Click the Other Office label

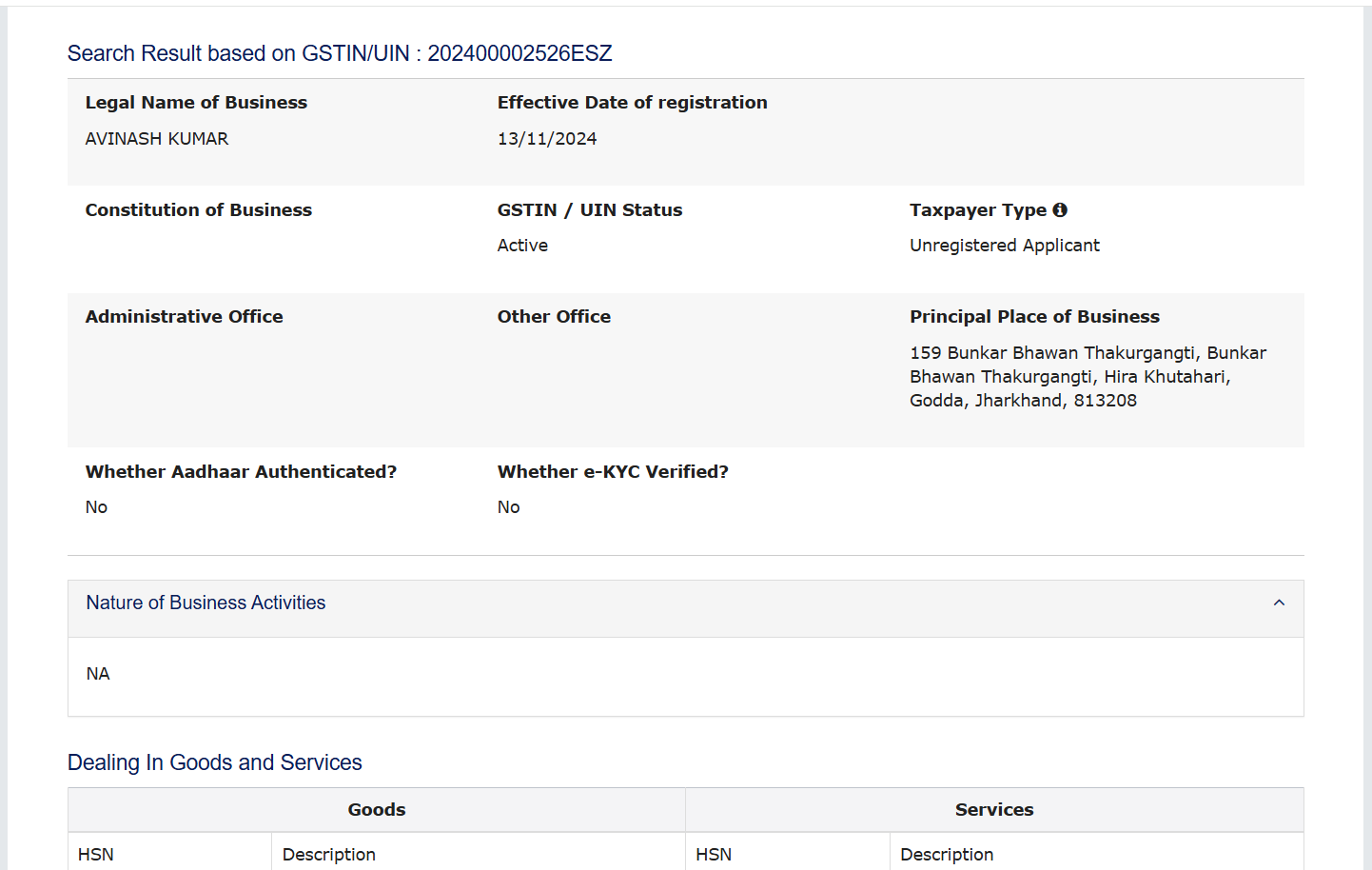[x=554, y=317]
